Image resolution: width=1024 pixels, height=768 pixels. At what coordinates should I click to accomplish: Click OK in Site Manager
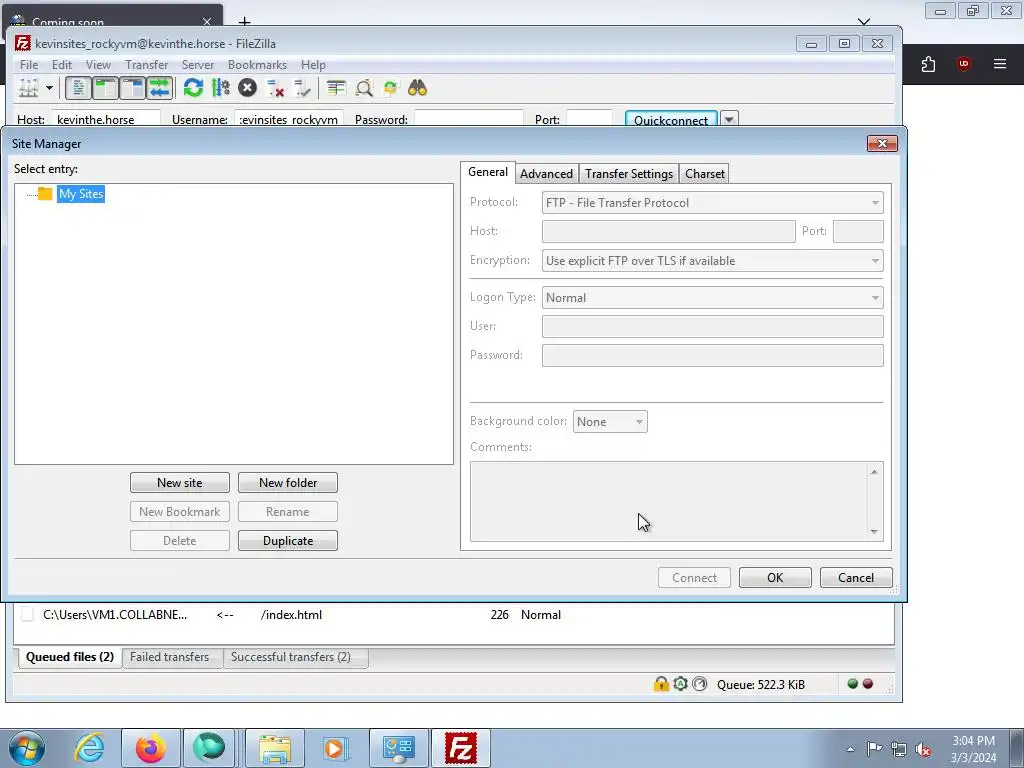pos(775,577)
